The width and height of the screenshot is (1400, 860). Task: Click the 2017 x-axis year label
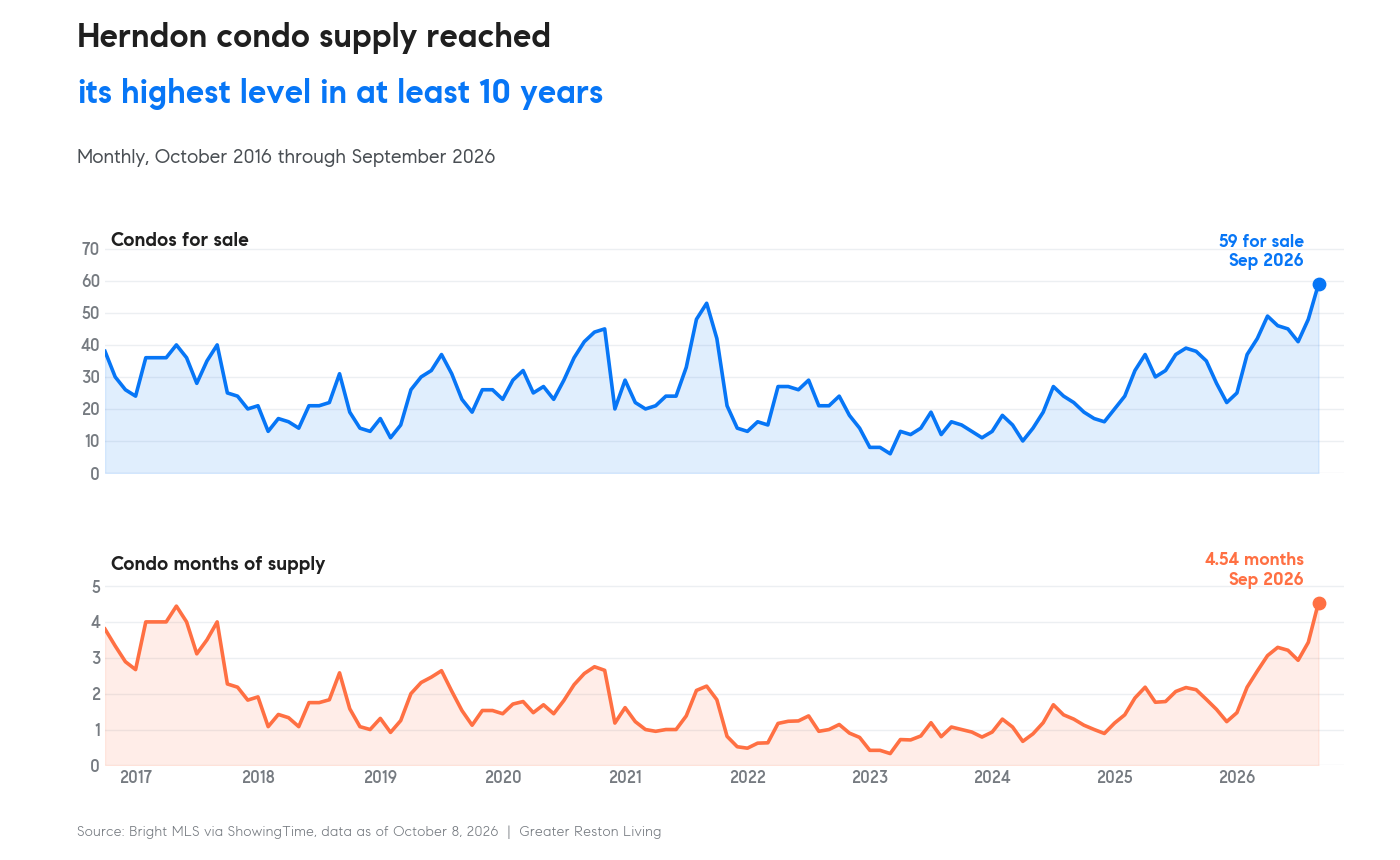(135, 778)
